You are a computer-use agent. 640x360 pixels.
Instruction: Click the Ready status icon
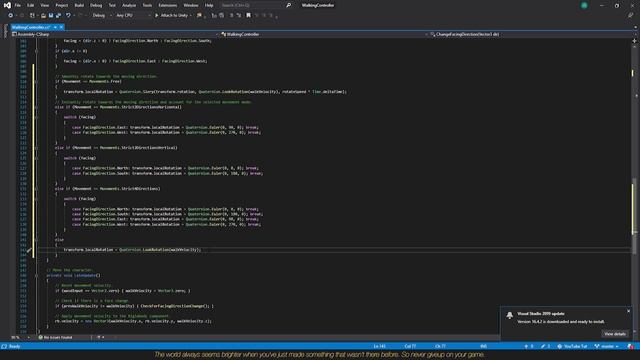(4, 346)
